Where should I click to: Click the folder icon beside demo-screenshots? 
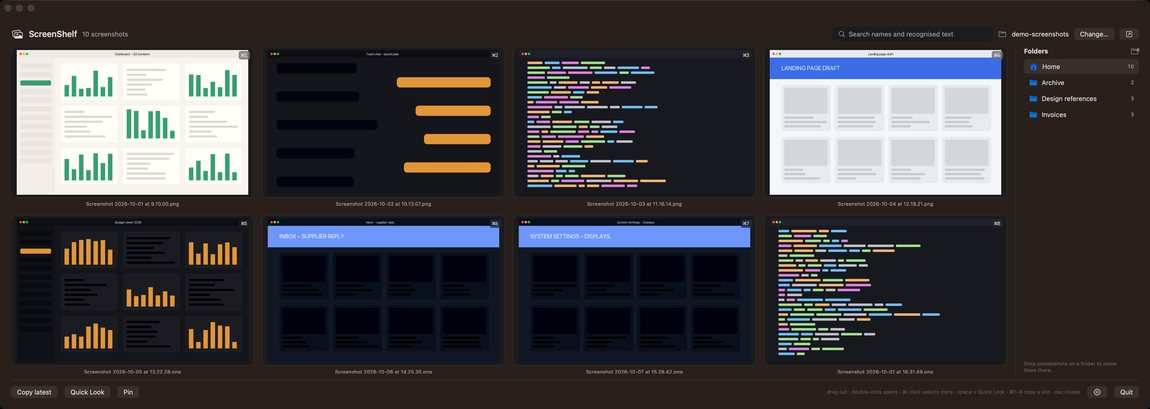click(1003, 34)
